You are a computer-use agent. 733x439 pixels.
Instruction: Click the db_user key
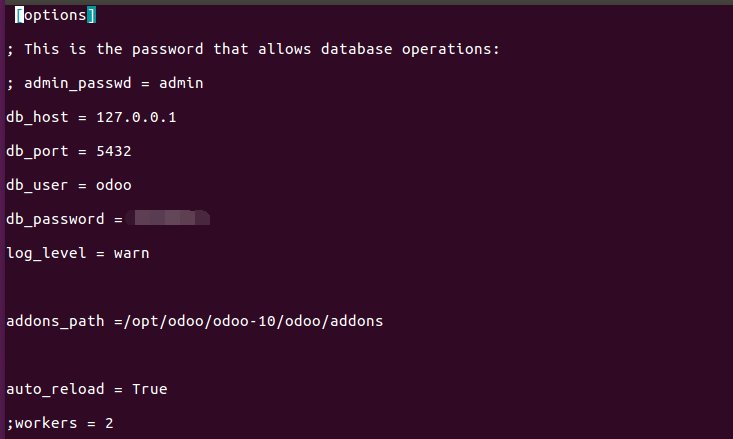[x=37, y=185]
